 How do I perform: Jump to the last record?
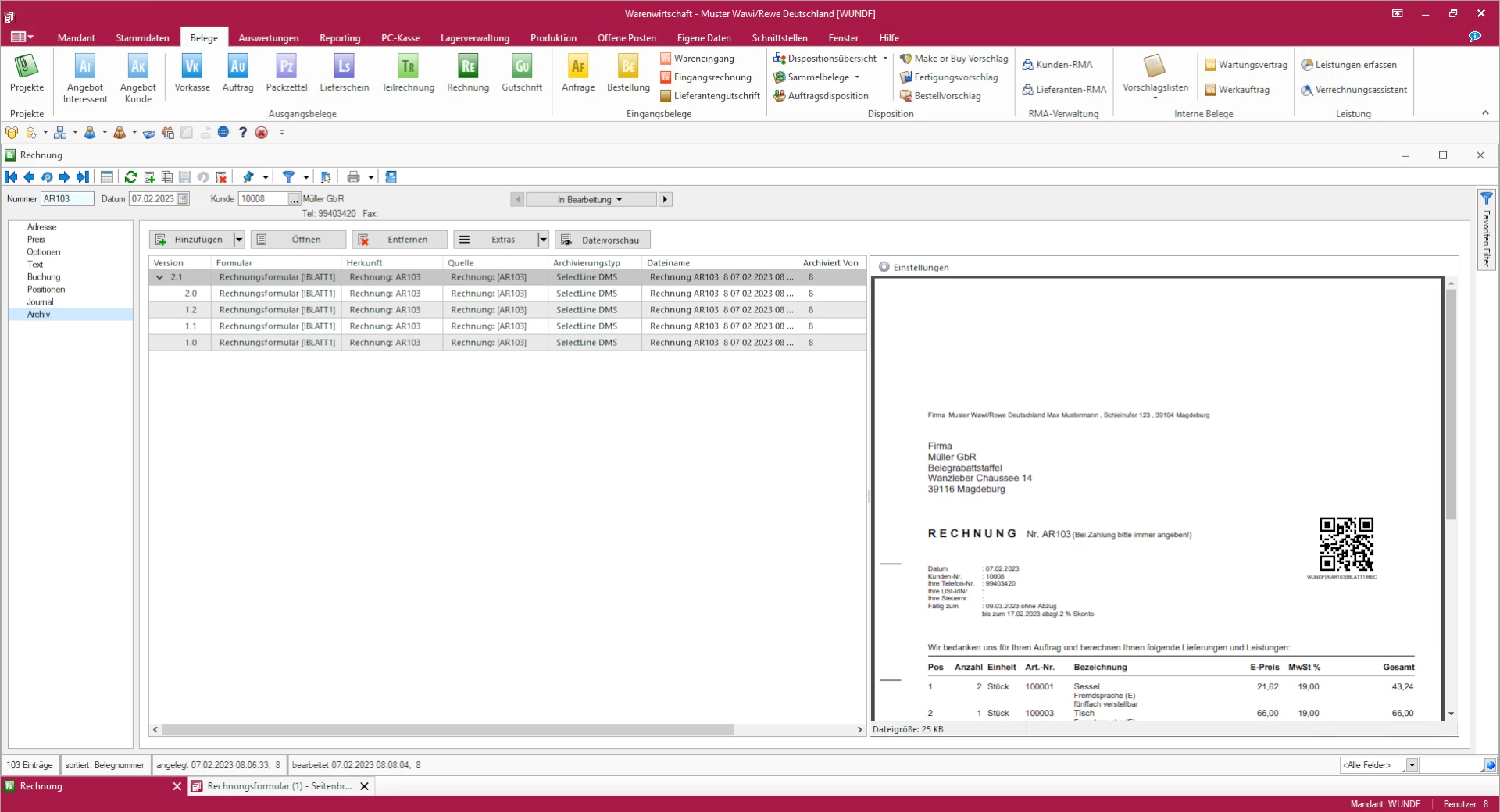click(82, 177)
